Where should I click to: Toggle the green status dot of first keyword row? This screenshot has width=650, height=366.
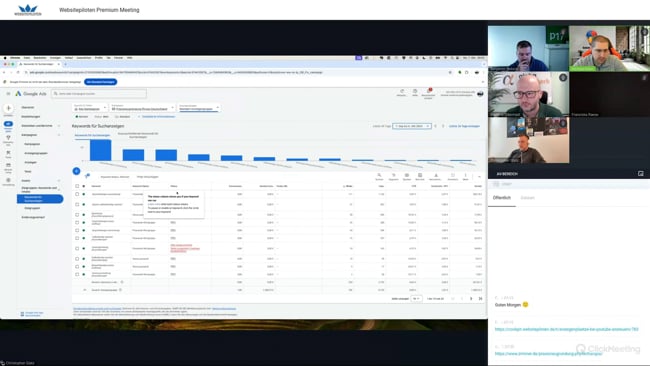(84, 194)
